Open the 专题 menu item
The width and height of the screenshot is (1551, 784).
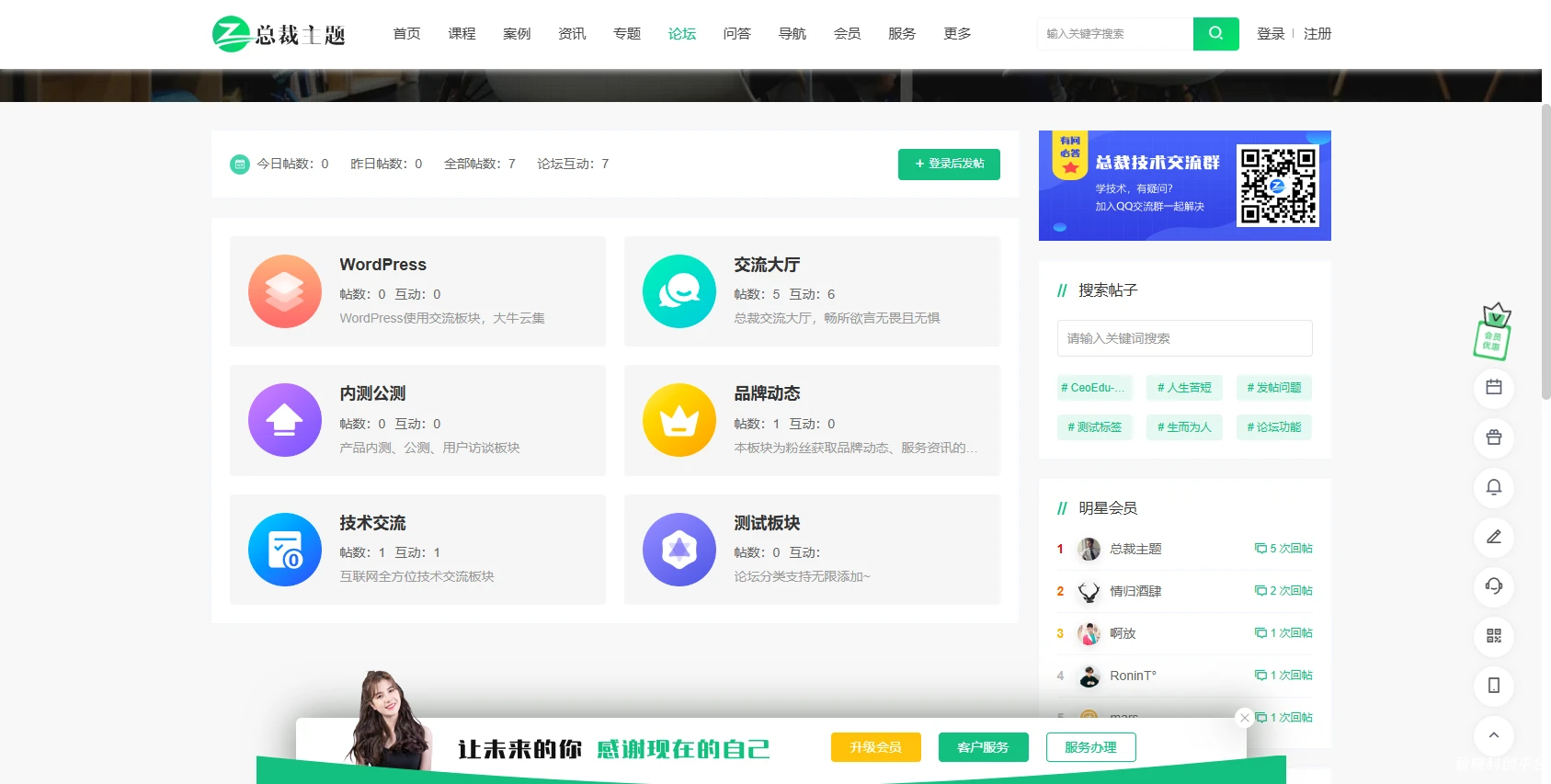point(627,34)
